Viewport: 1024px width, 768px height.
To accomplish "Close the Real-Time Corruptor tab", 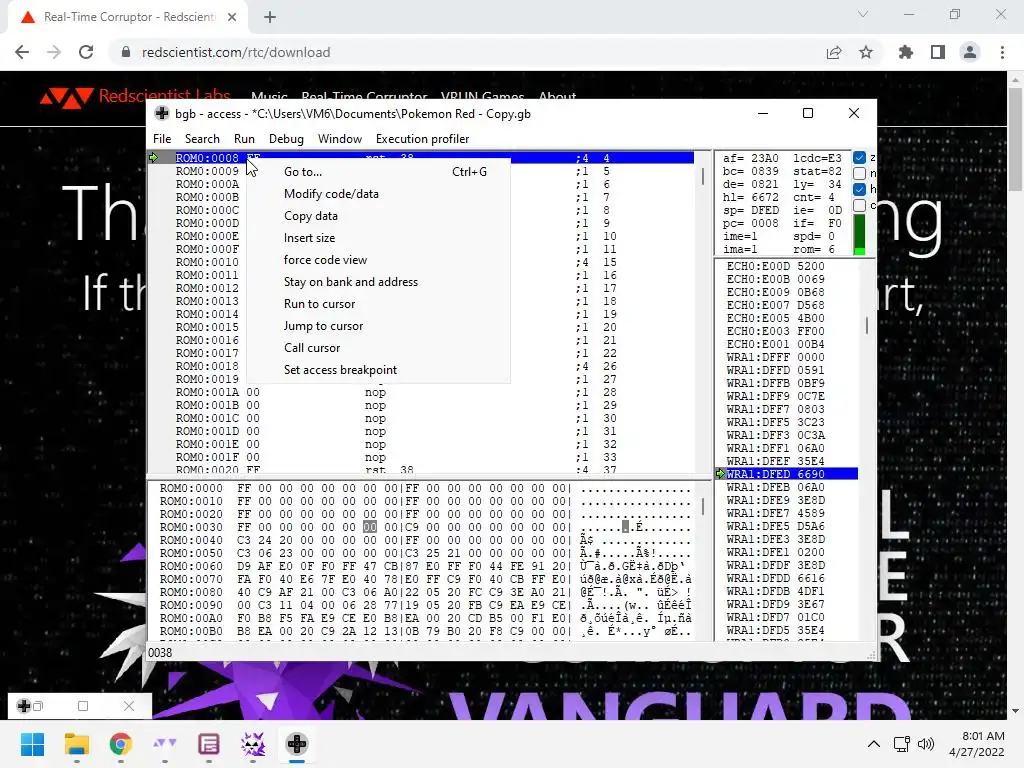I will [x=232, y=17].
